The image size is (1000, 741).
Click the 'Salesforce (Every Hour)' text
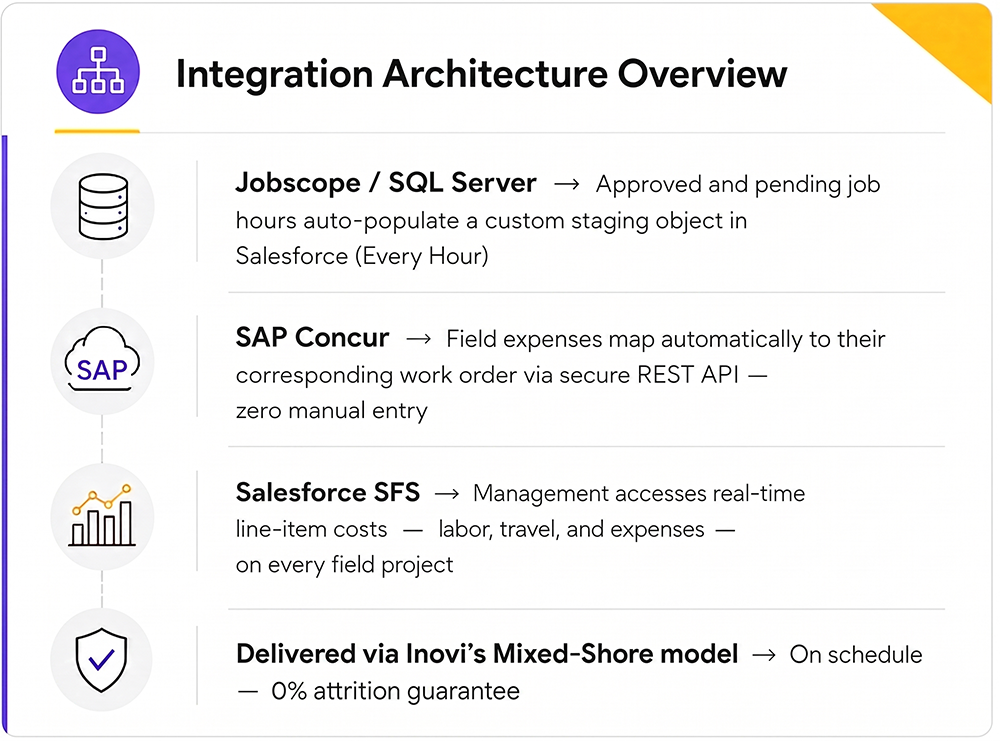click(362, 256)
